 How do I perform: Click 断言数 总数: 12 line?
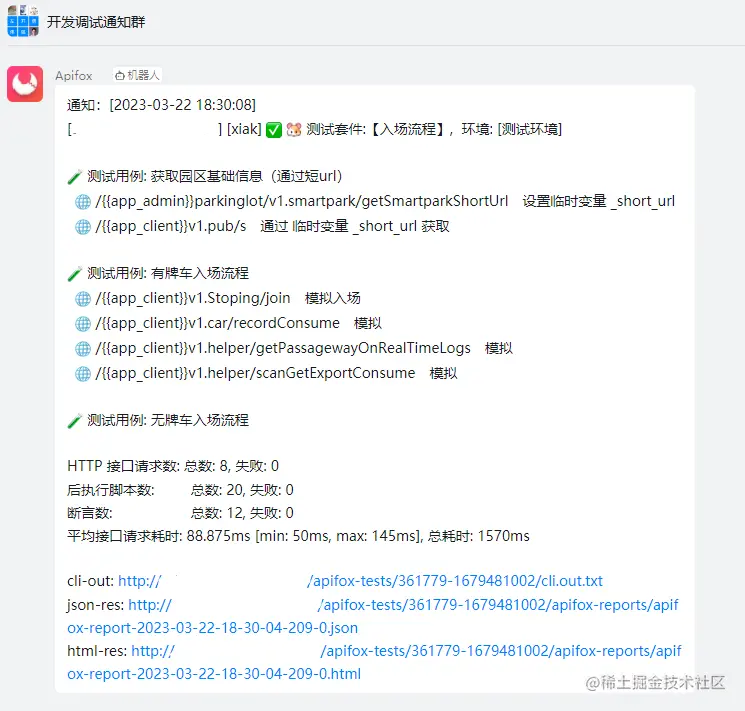181,513
